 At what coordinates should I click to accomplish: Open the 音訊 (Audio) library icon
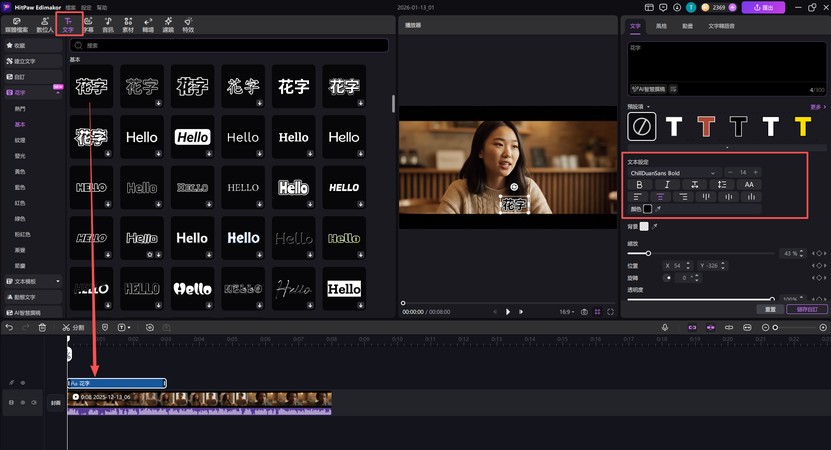(109, 24)
